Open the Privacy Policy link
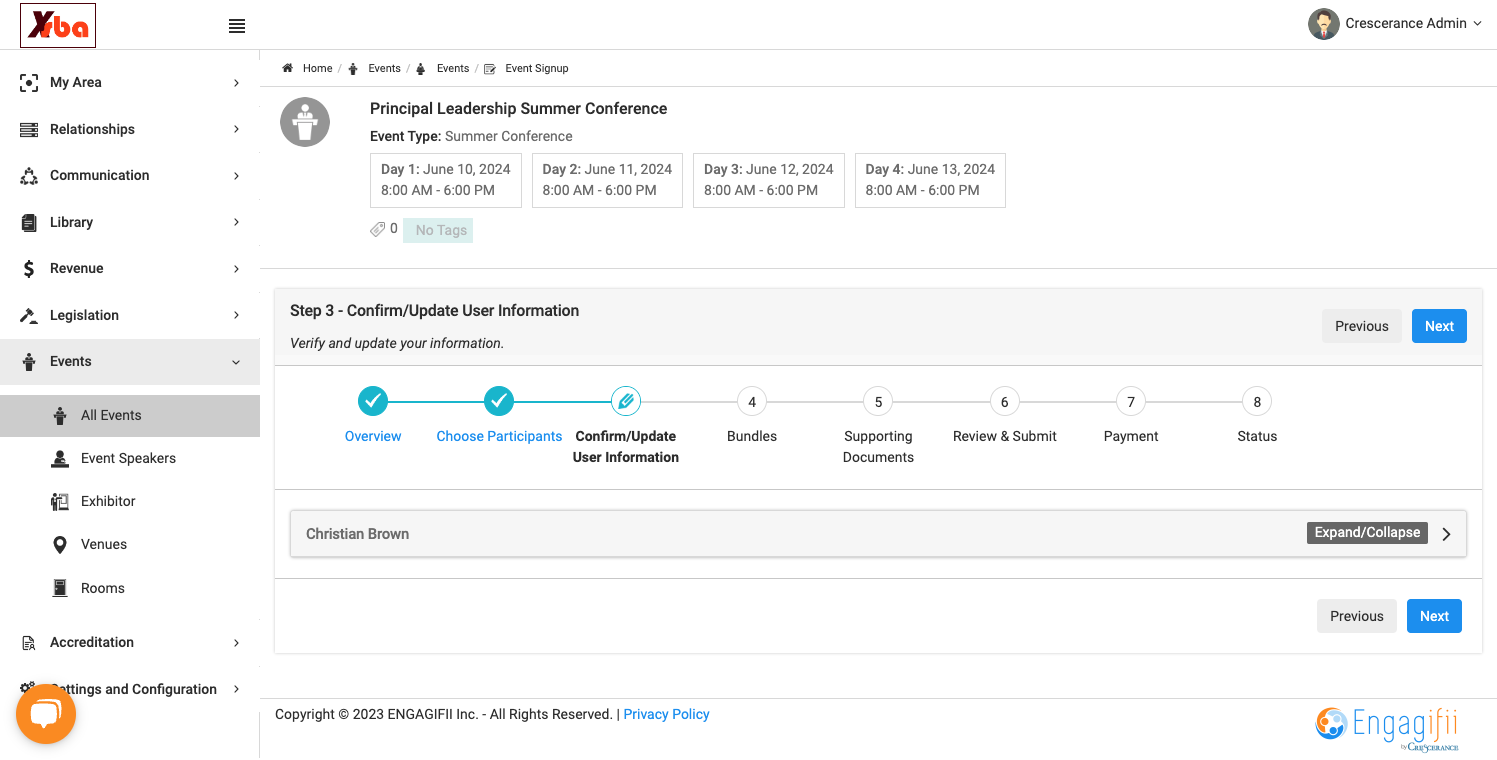Screen dimensions: 1497x760 pyautogui.click(x=666, y=714)
